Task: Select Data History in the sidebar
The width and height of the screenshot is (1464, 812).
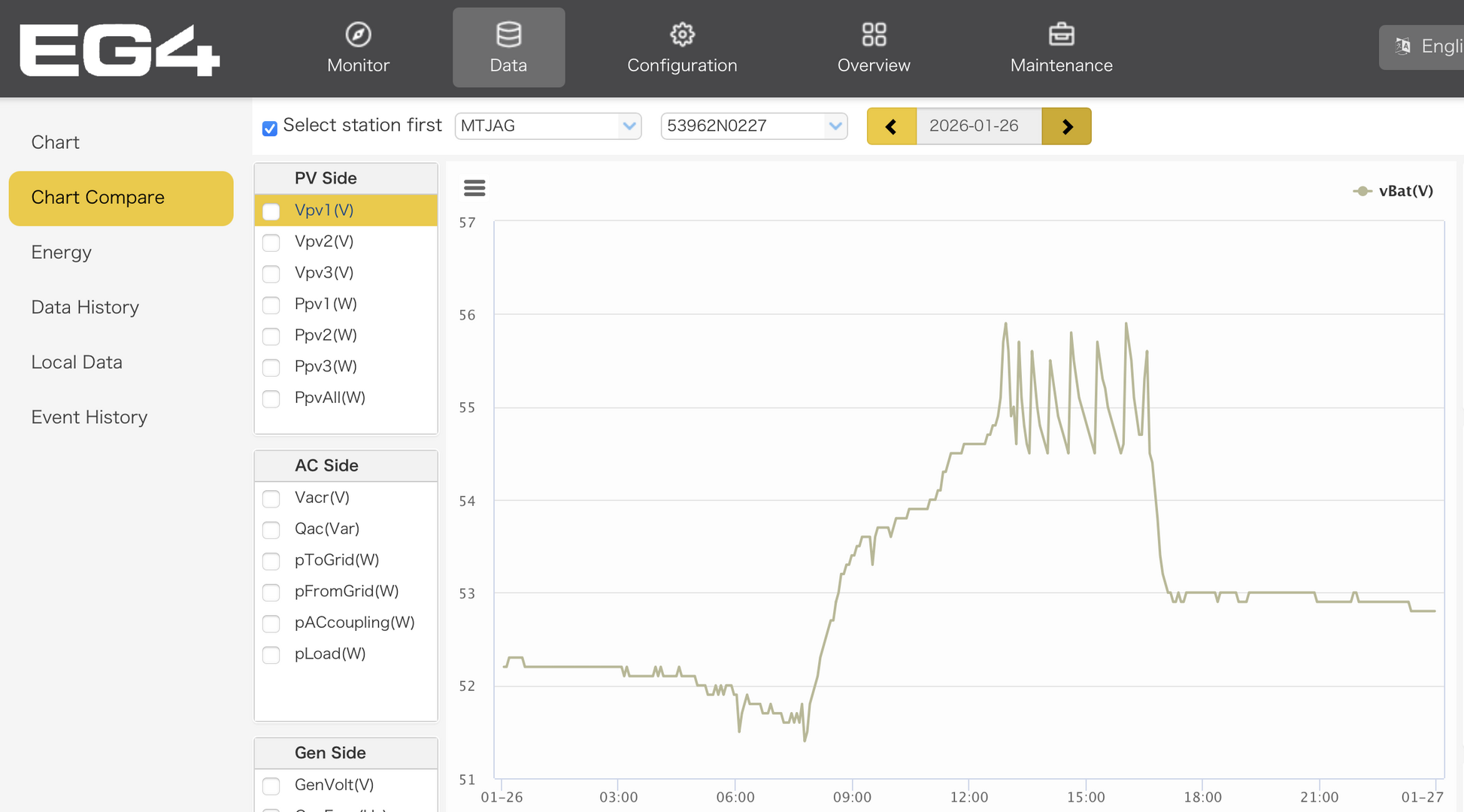Action: click(85, 308)
